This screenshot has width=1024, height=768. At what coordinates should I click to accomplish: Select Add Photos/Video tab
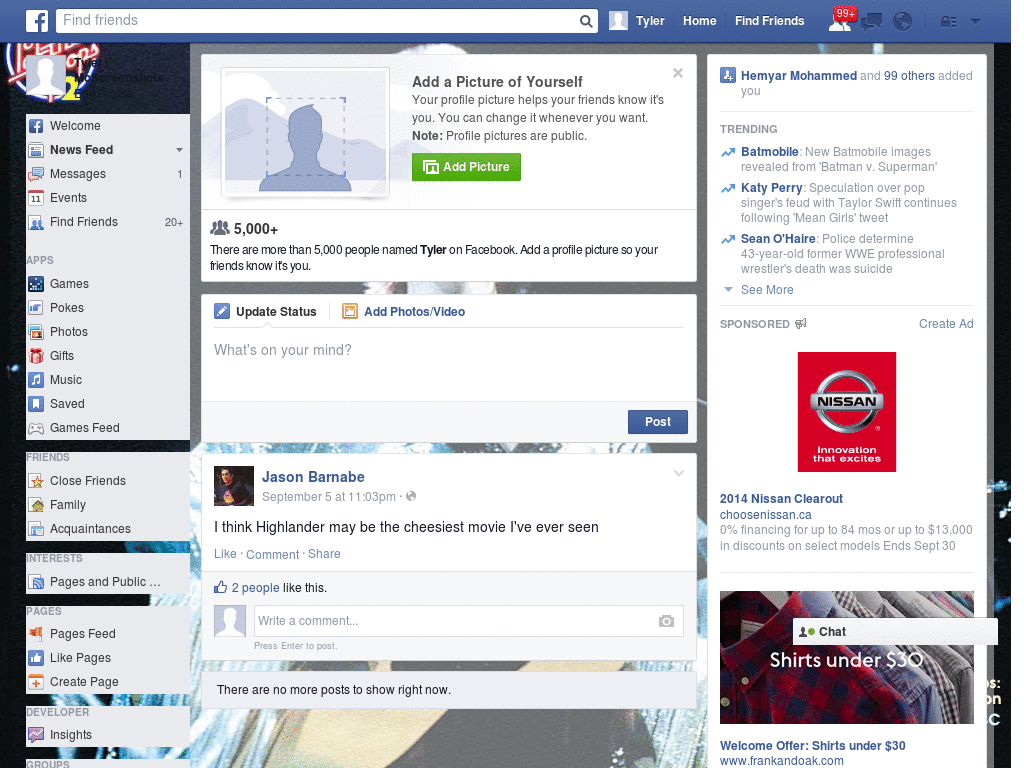tap(404, 312)
